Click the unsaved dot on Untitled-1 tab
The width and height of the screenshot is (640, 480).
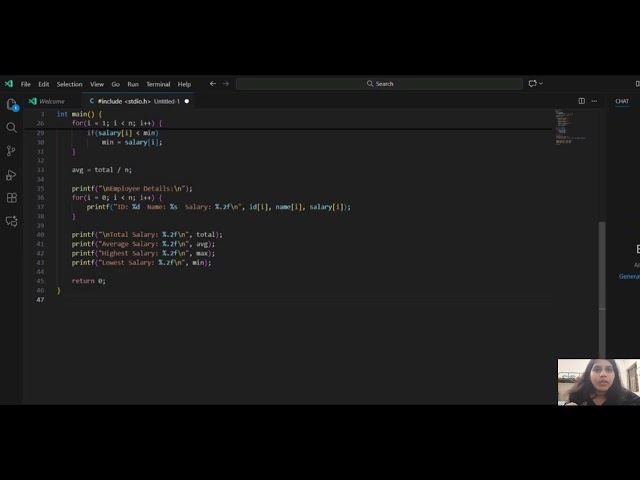tap(187, 101)
